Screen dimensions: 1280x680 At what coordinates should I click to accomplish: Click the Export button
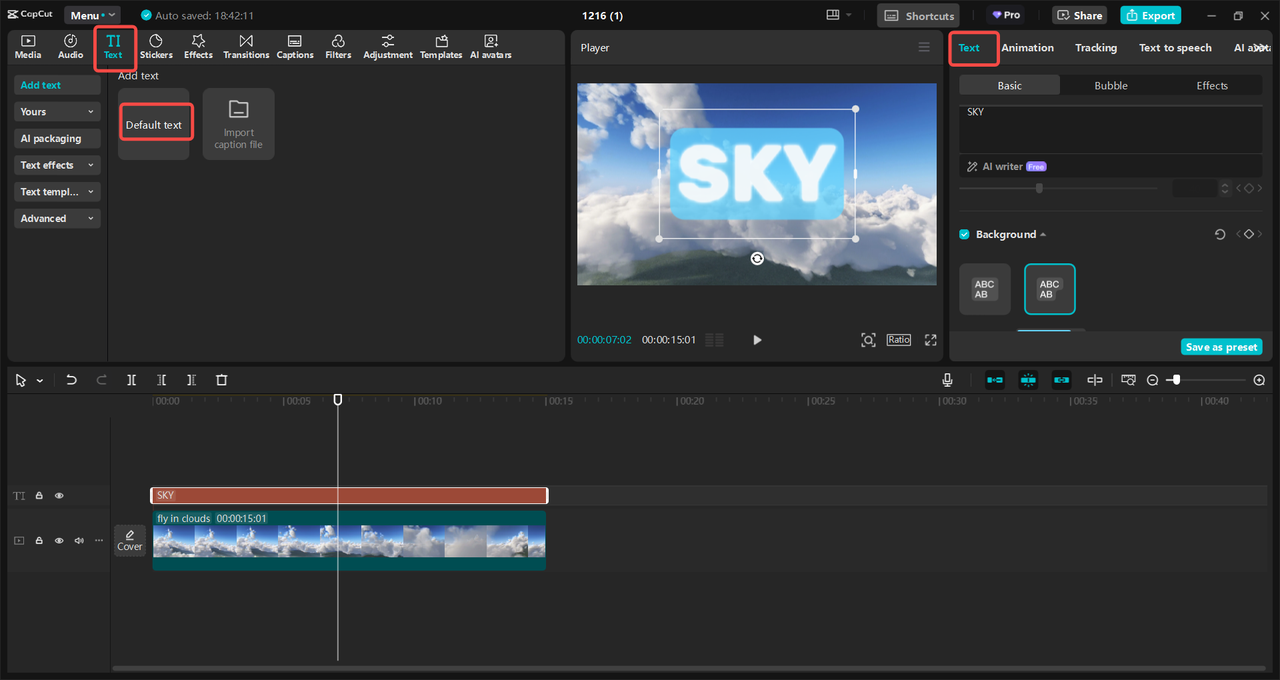(x=1150, y=15)
